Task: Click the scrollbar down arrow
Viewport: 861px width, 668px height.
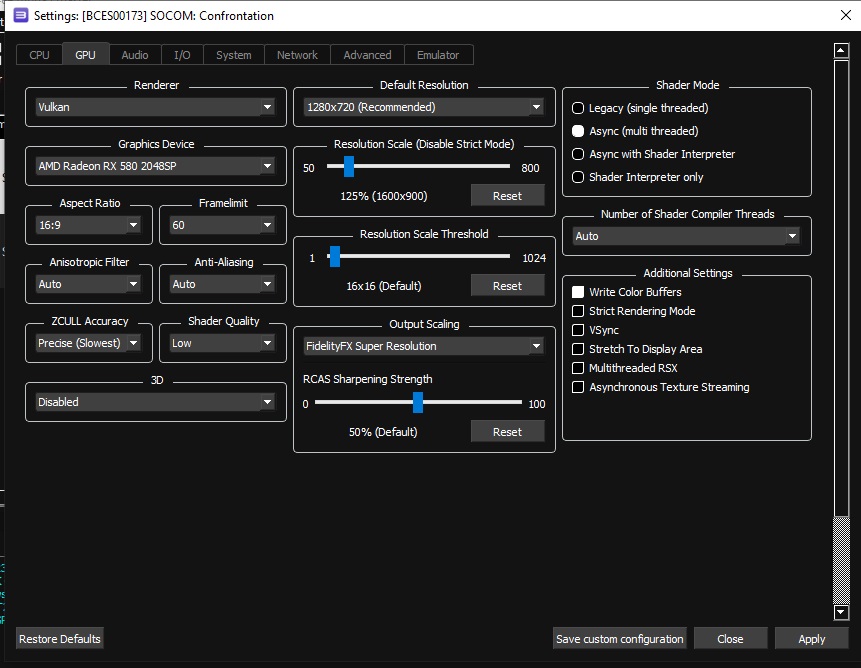Action: pos(840,612)
